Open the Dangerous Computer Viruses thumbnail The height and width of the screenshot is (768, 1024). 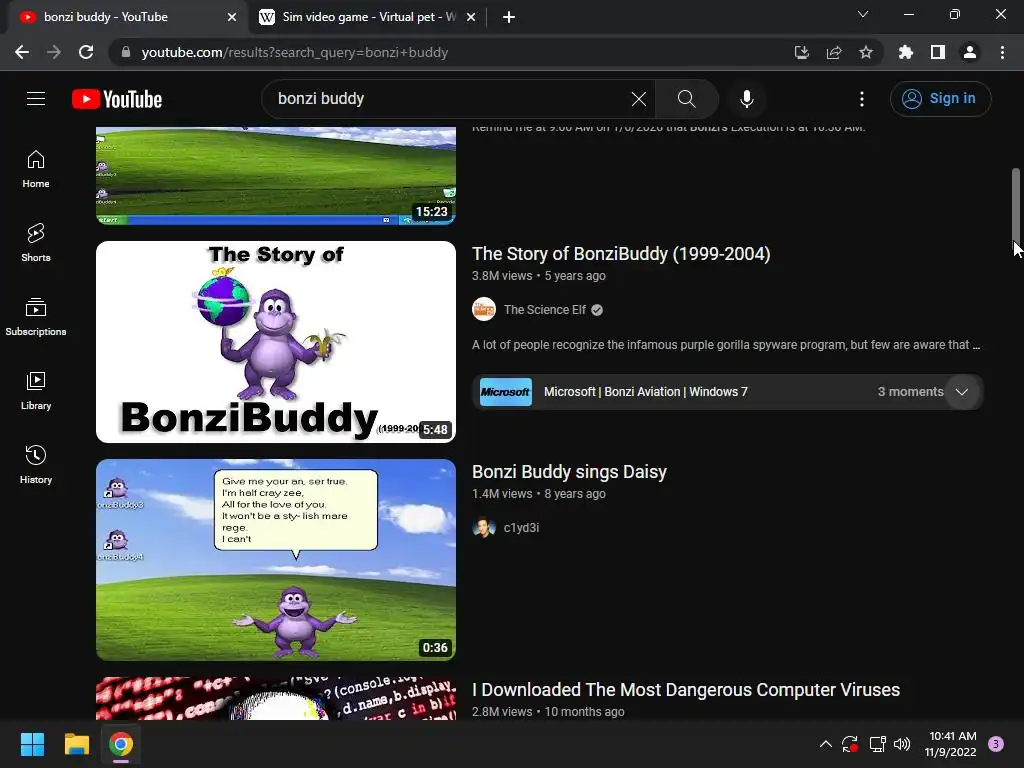[x=276, y=698]
